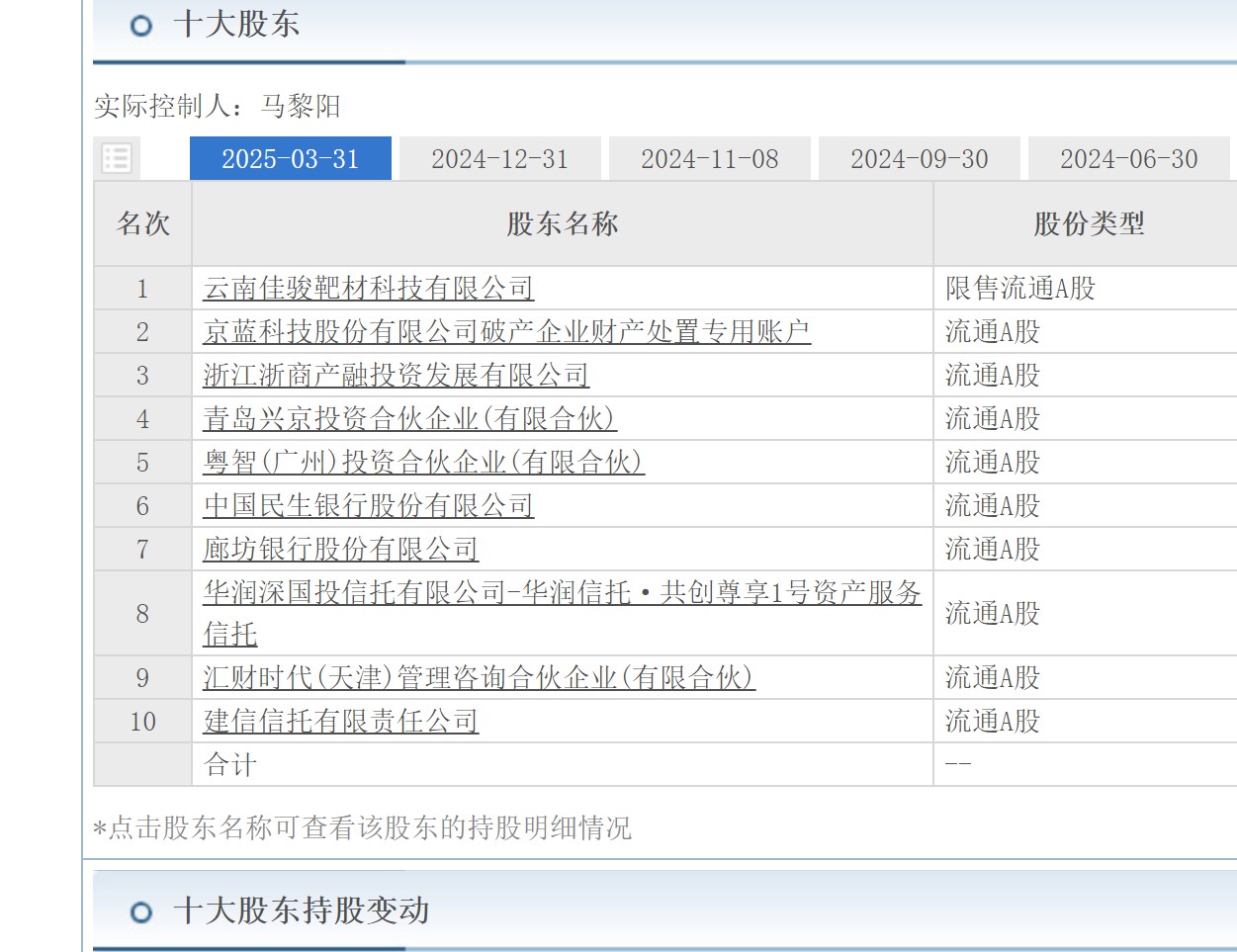
Task: Click the 十大股东 section heading
Action: point(236,24)
